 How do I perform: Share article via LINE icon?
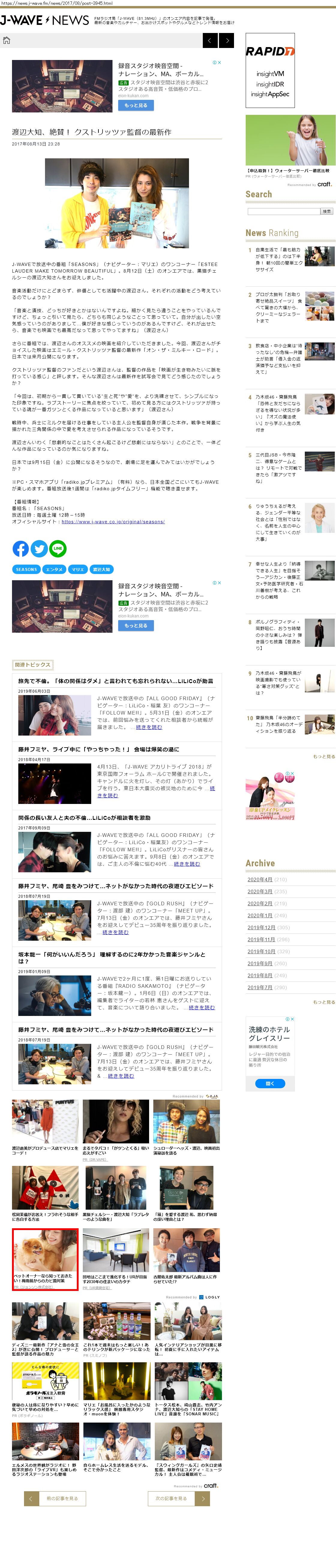(x=58, y=548)
